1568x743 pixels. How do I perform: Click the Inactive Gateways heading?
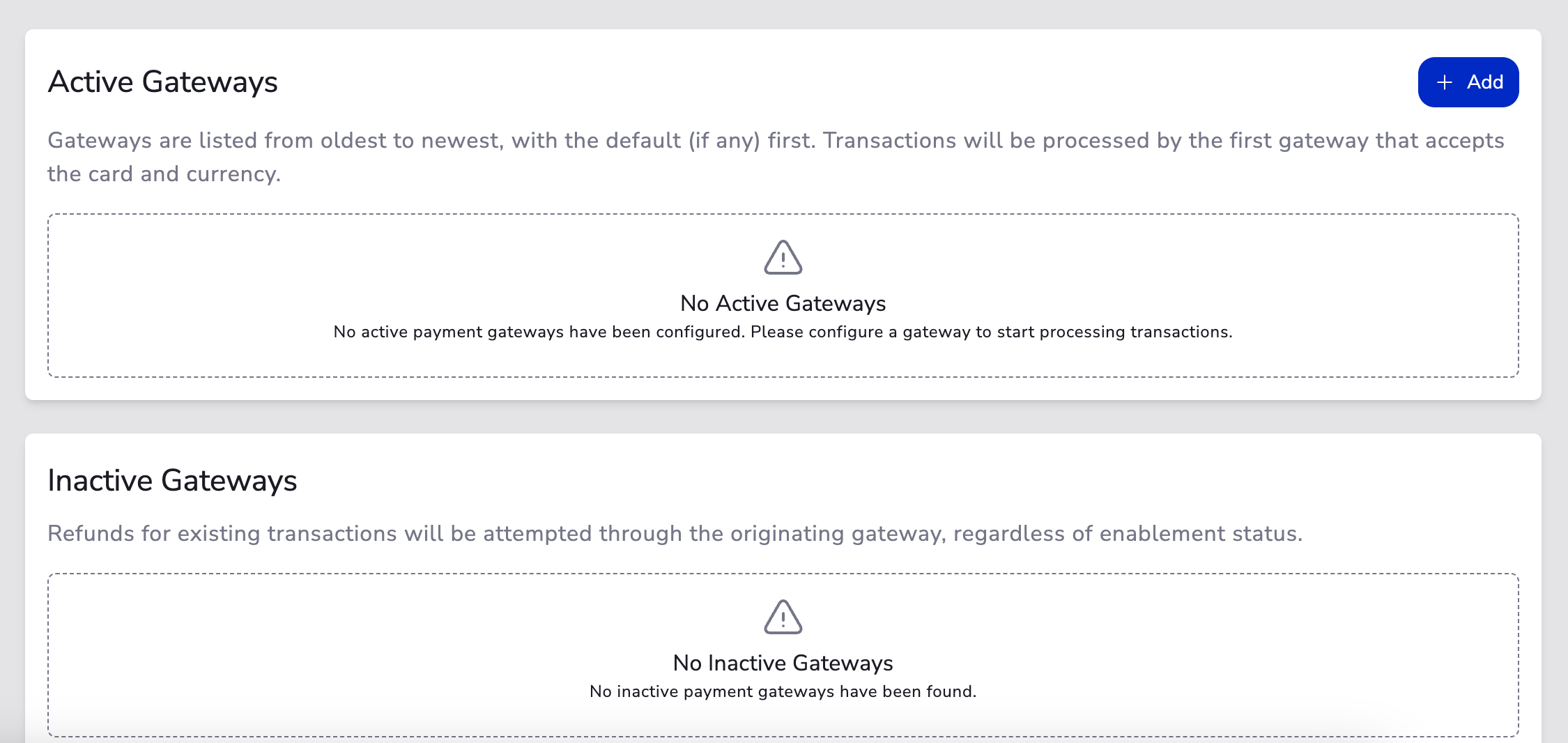pos(172,481)
